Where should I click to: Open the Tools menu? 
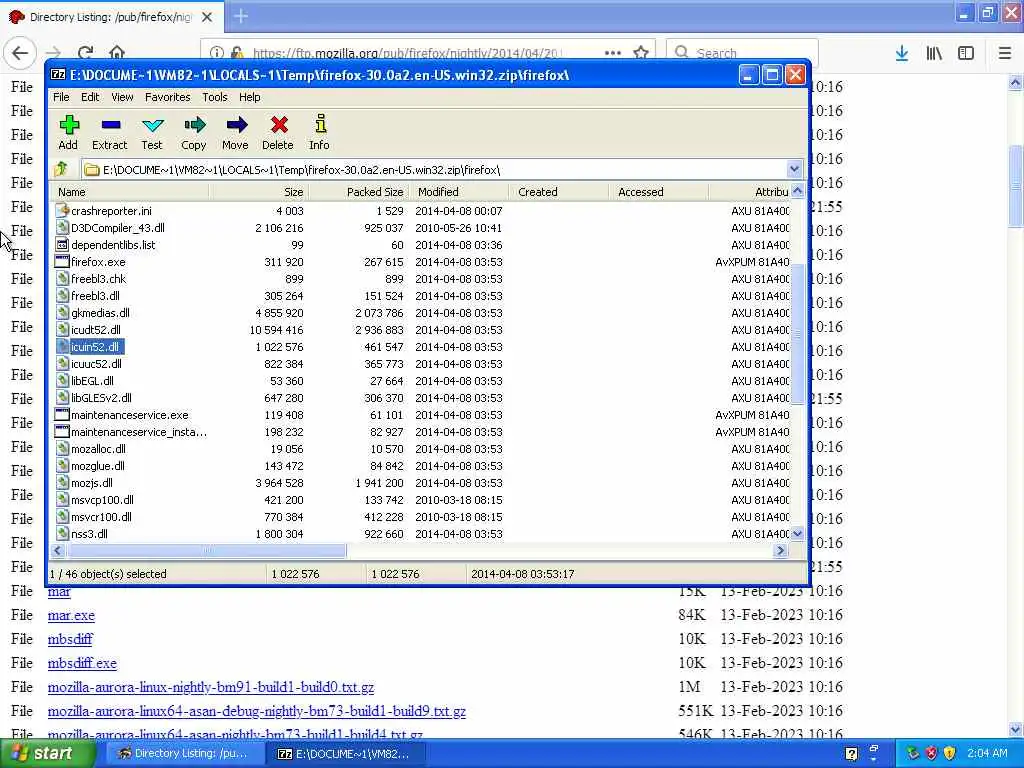click(x=215, y=97)
